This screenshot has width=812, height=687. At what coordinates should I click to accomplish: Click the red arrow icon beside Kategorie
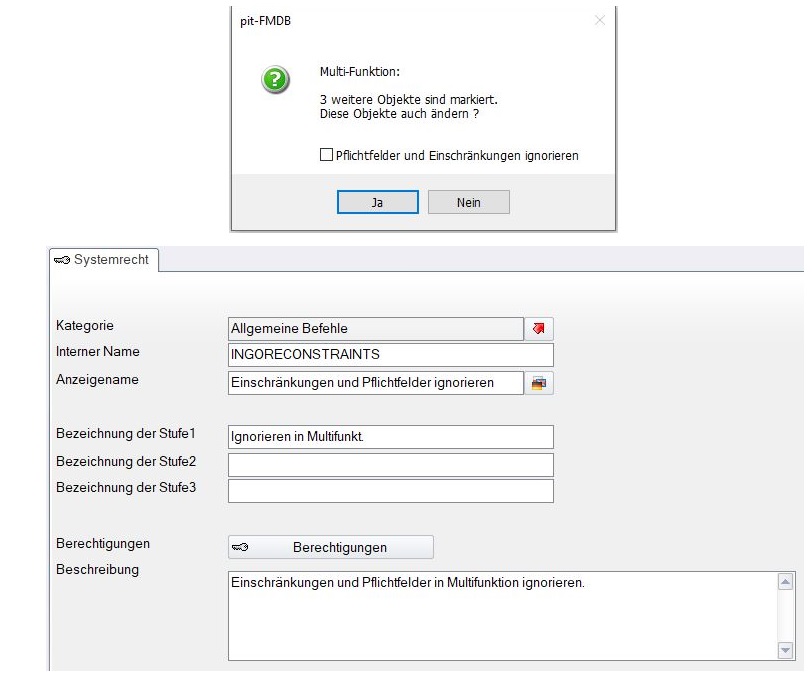(x=539, y=329)
